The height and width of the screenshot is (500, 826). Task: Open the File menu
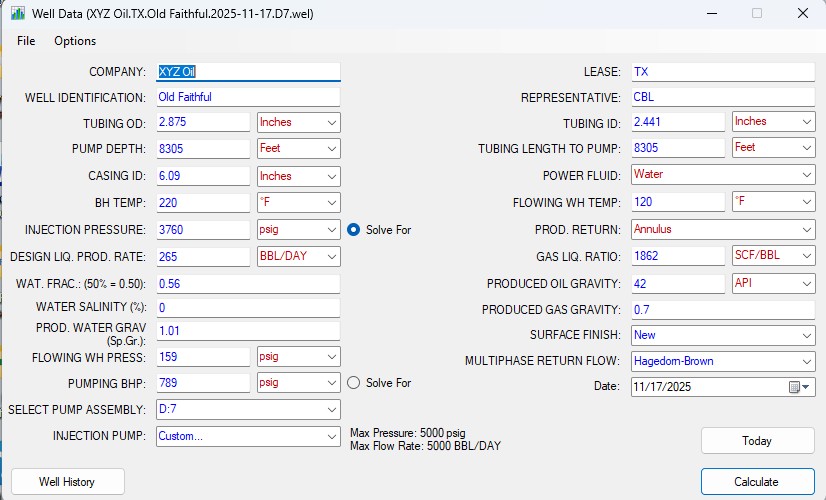coord(26,41)
